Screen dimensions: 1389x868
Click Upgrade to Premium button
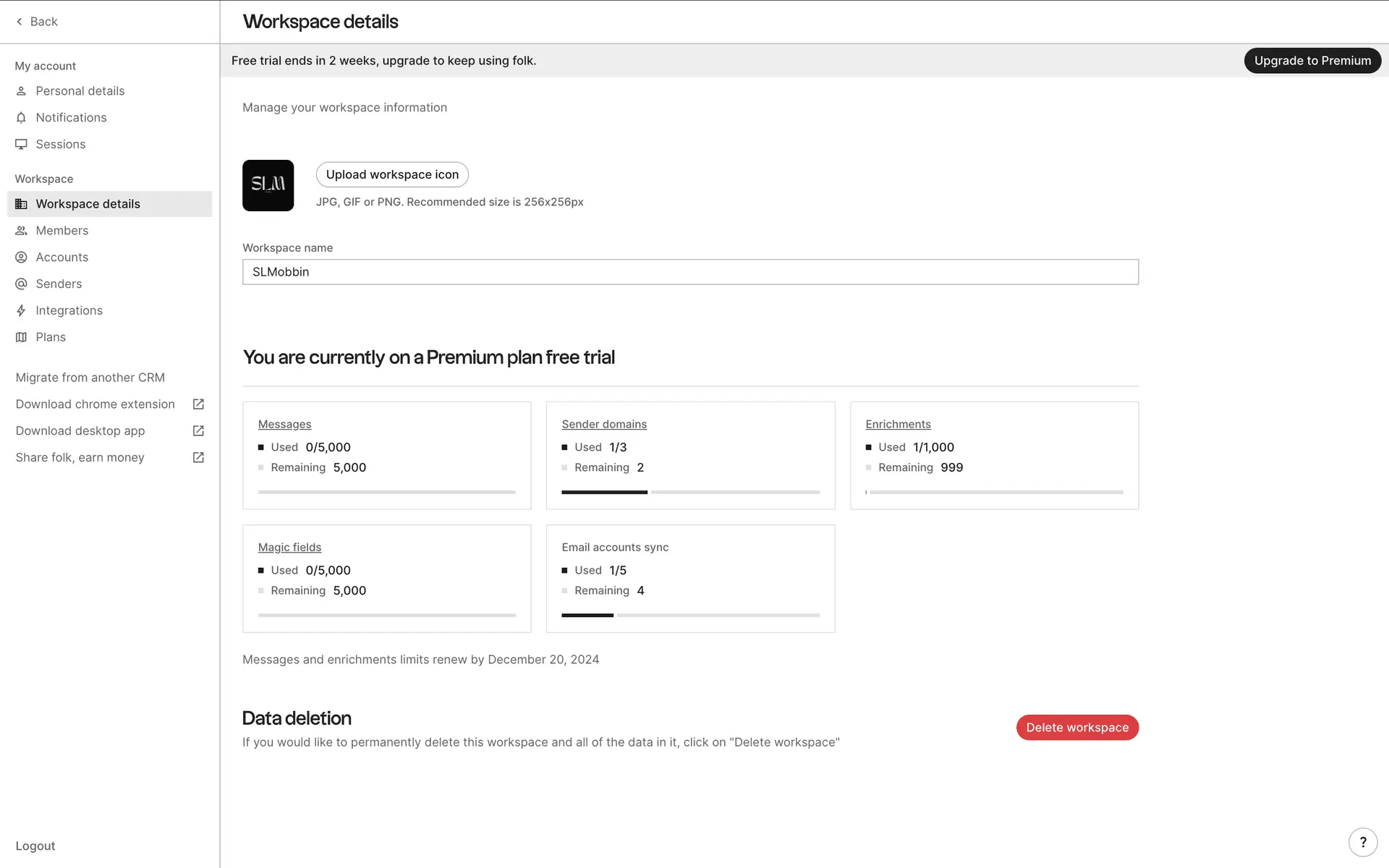[x=1312, y=61]
